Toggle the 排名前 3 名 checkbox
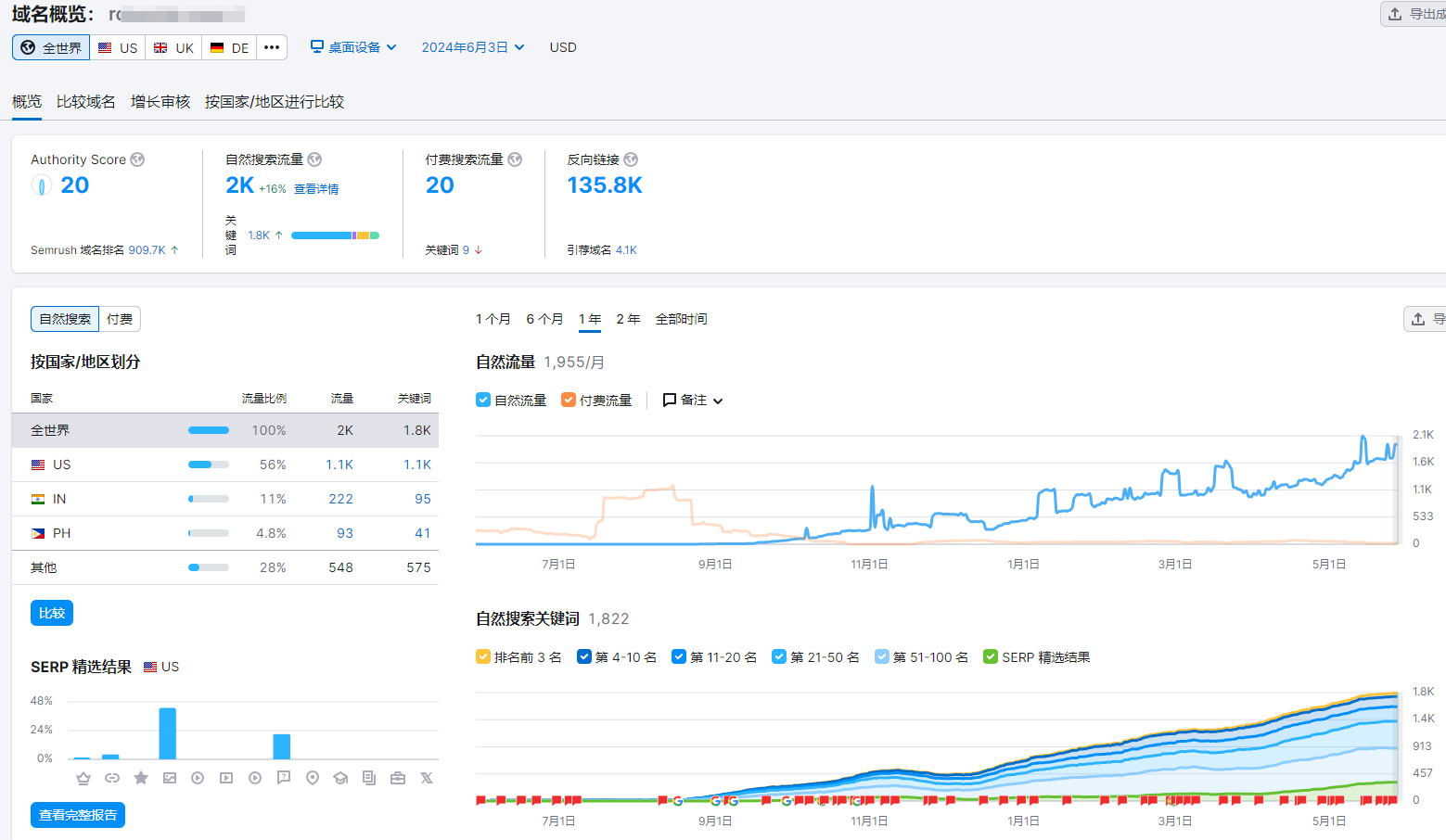This screenshot has width=1446, height=840. pyautogui.click(x=483, y=656)
